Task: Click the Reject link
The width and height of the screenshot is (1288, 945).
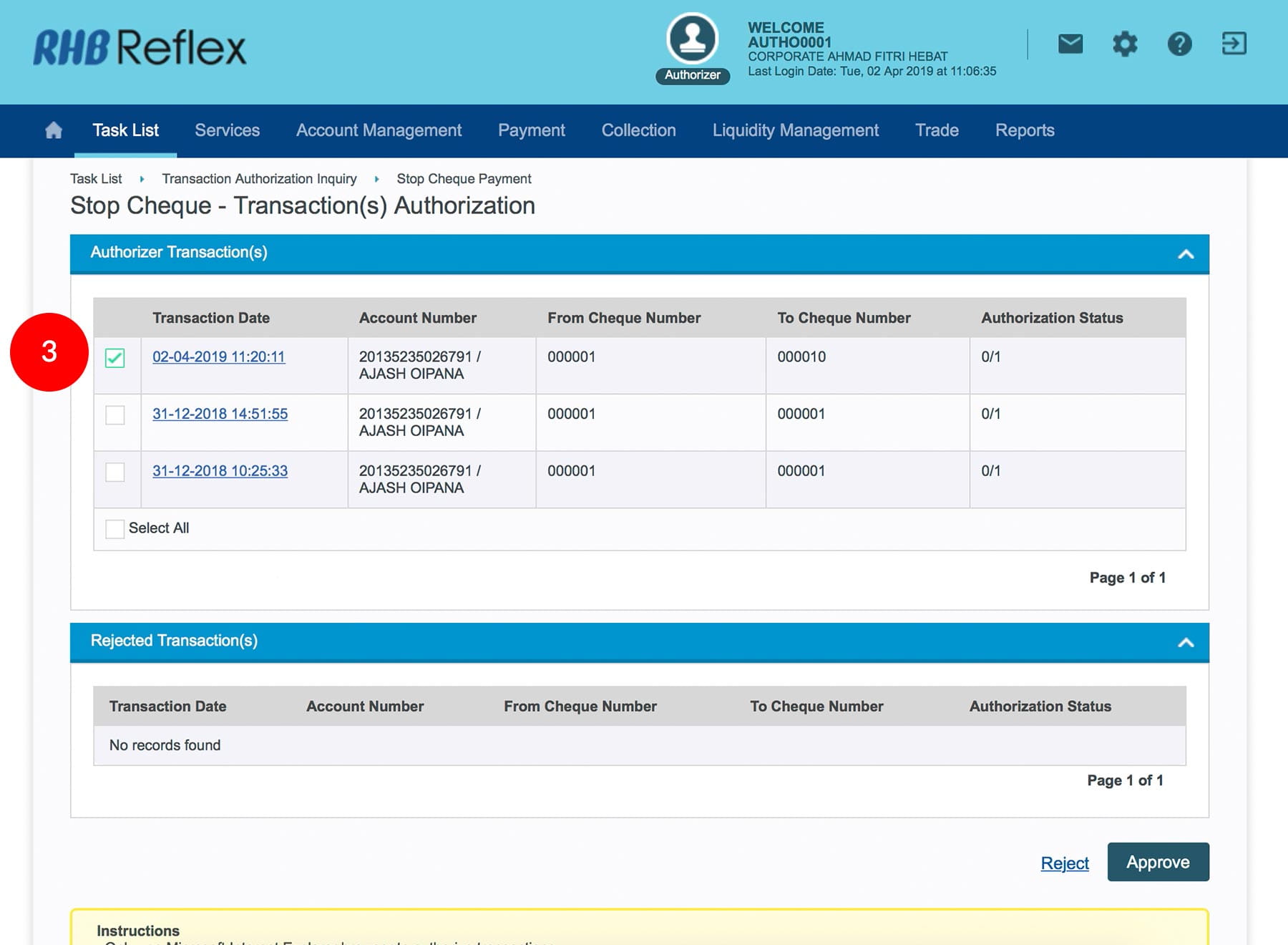Action: 1064,863
